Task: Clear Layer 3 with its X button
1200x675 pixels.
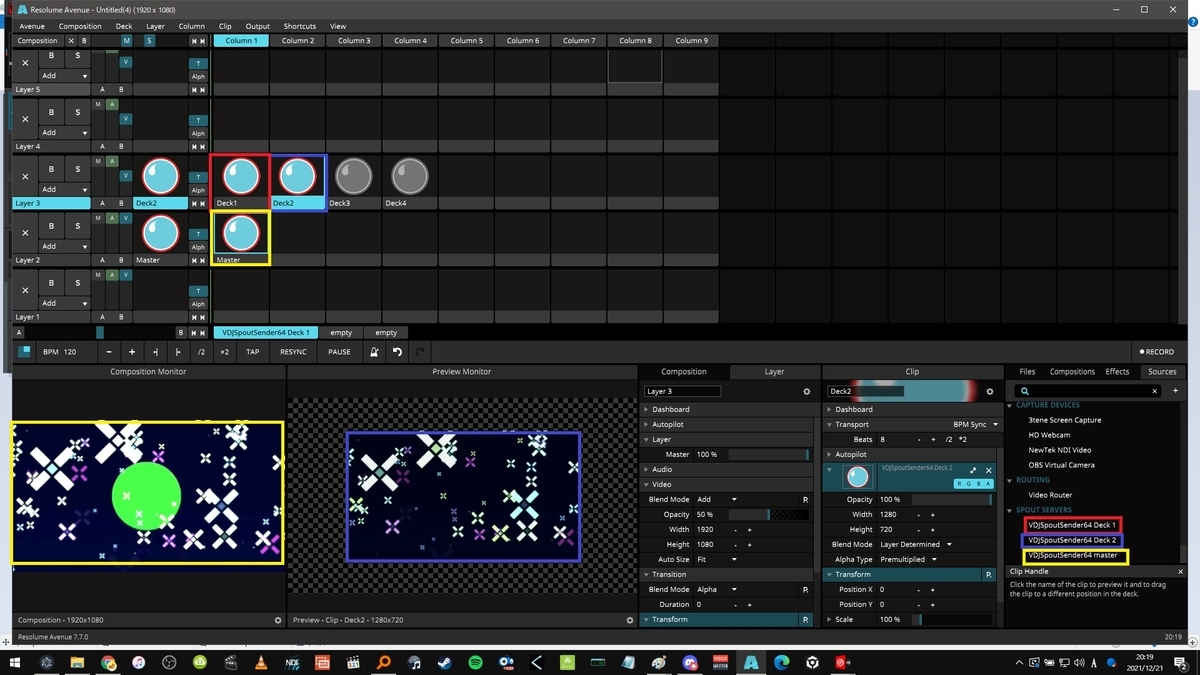Action: [25, 176]
